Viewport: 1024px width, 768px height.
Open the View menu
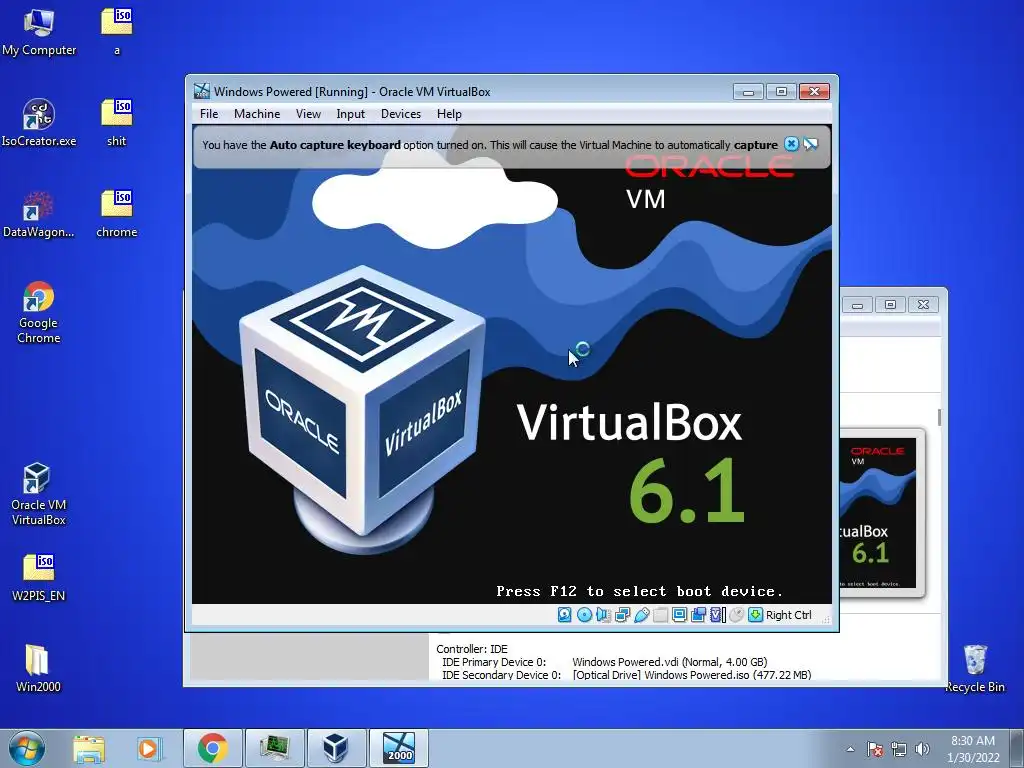pos(308,114)
